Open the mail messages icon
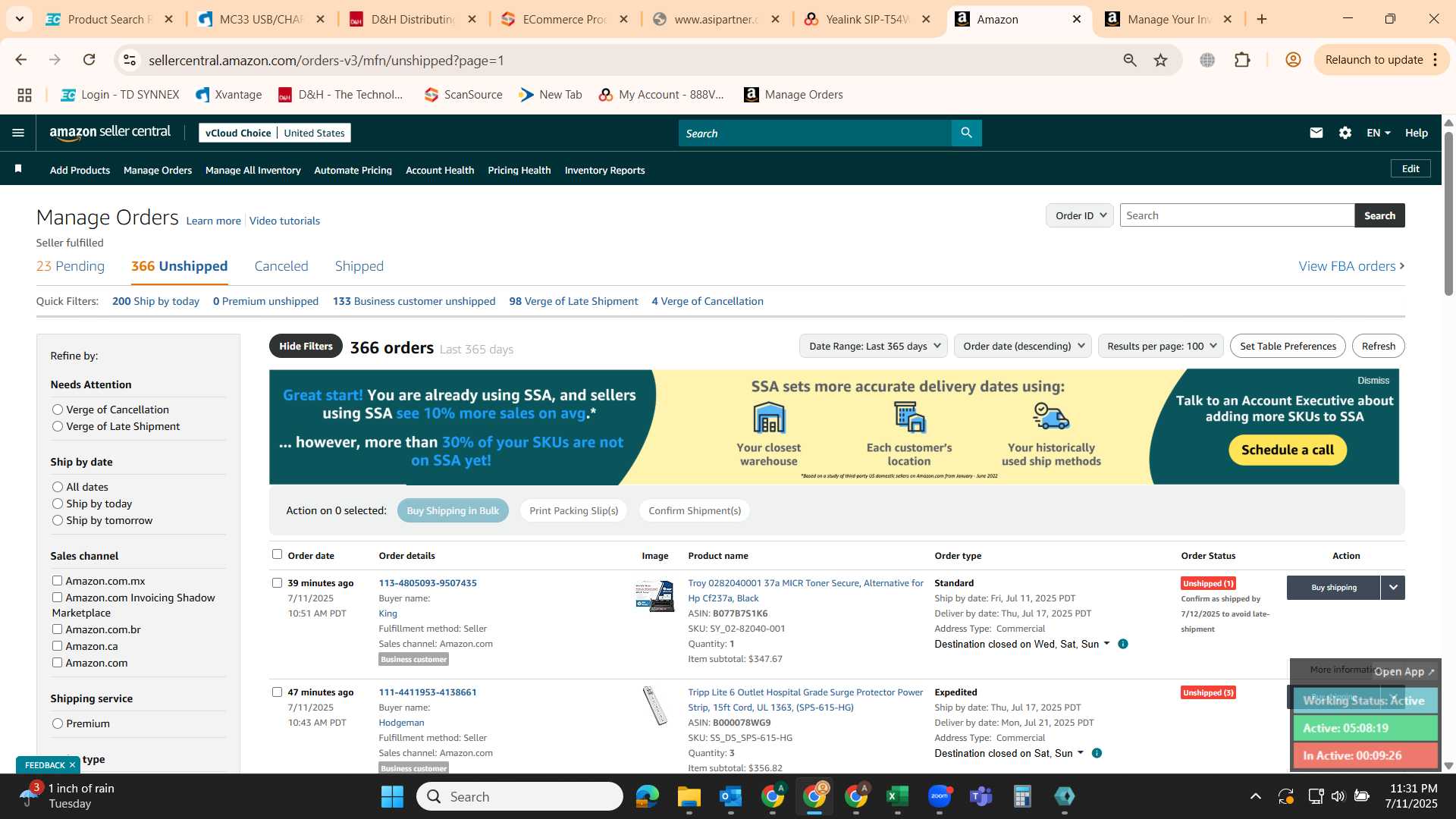 coord(1316,133)
